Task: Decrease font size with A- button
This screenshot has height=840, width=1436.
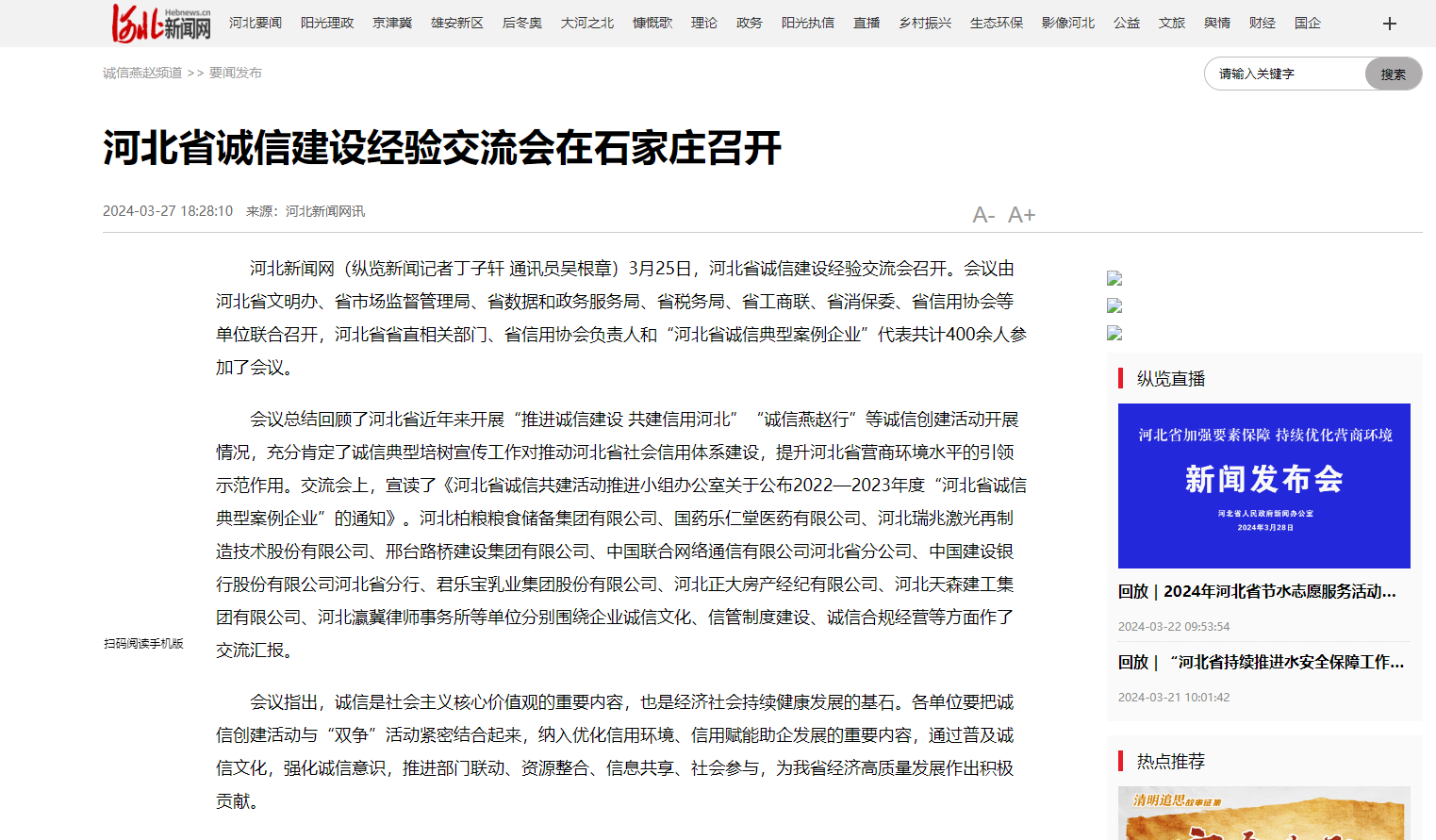Action: pos(983,215)
